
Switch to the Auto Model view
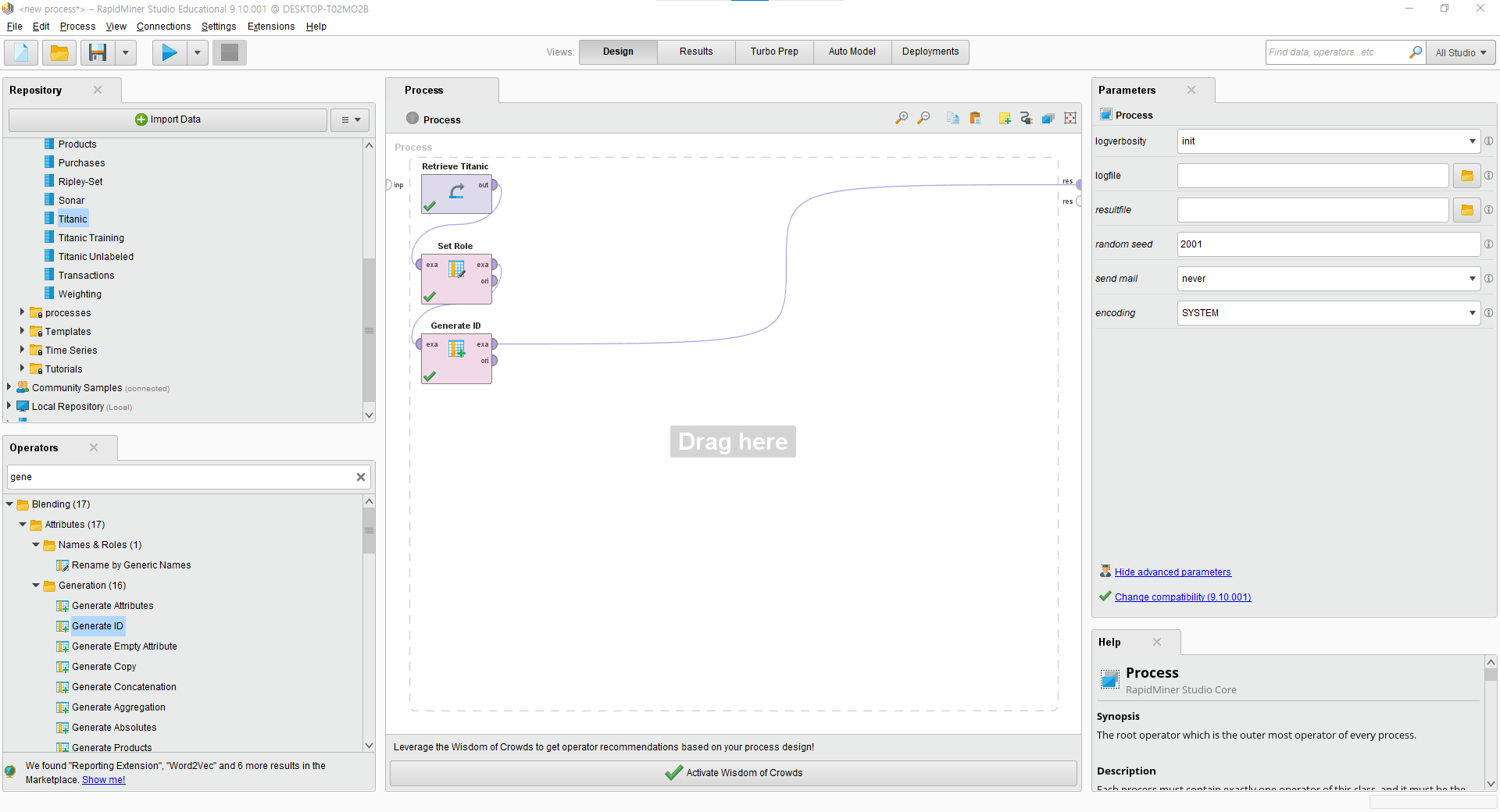(852, 52)
